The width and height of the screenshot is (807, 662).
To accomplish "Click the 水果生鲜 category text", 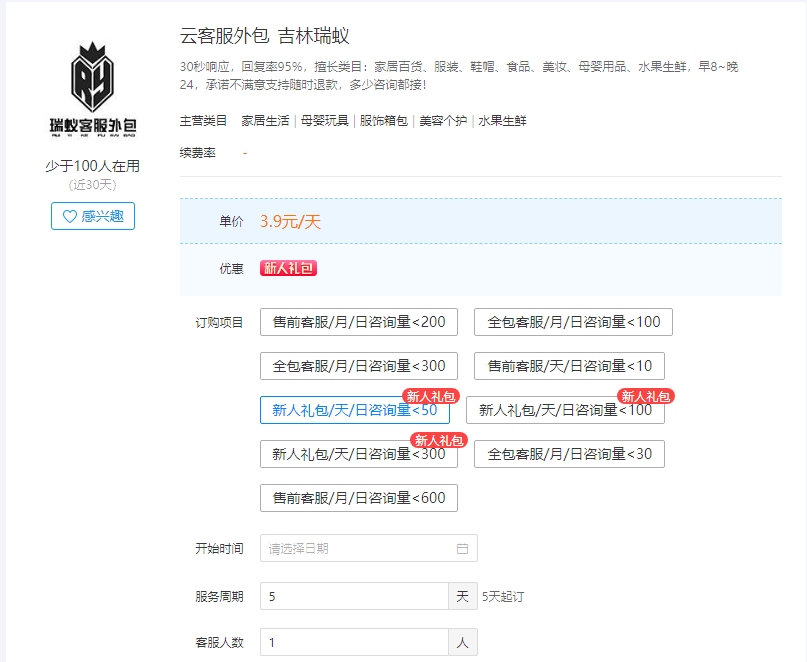I will point(502,121).
